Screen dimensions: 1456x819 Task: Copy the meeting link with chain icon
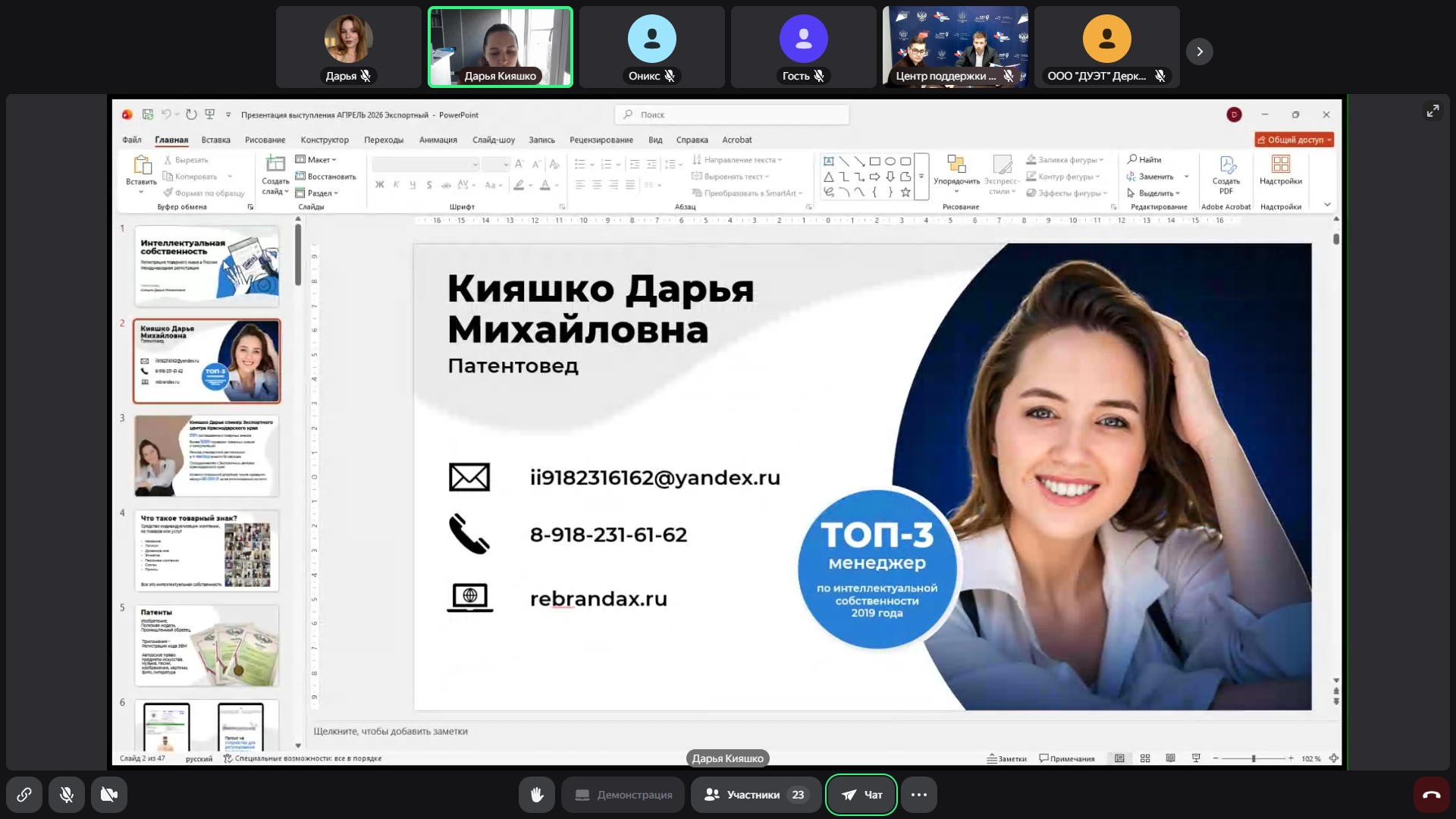tap(24, 795)
